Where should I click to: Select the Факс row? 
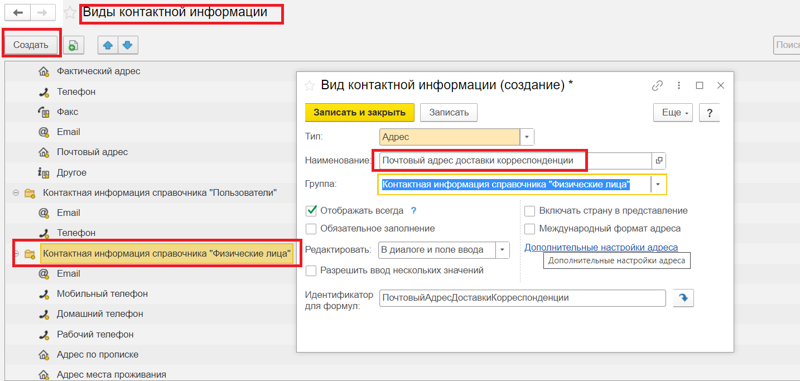(67, 111)
